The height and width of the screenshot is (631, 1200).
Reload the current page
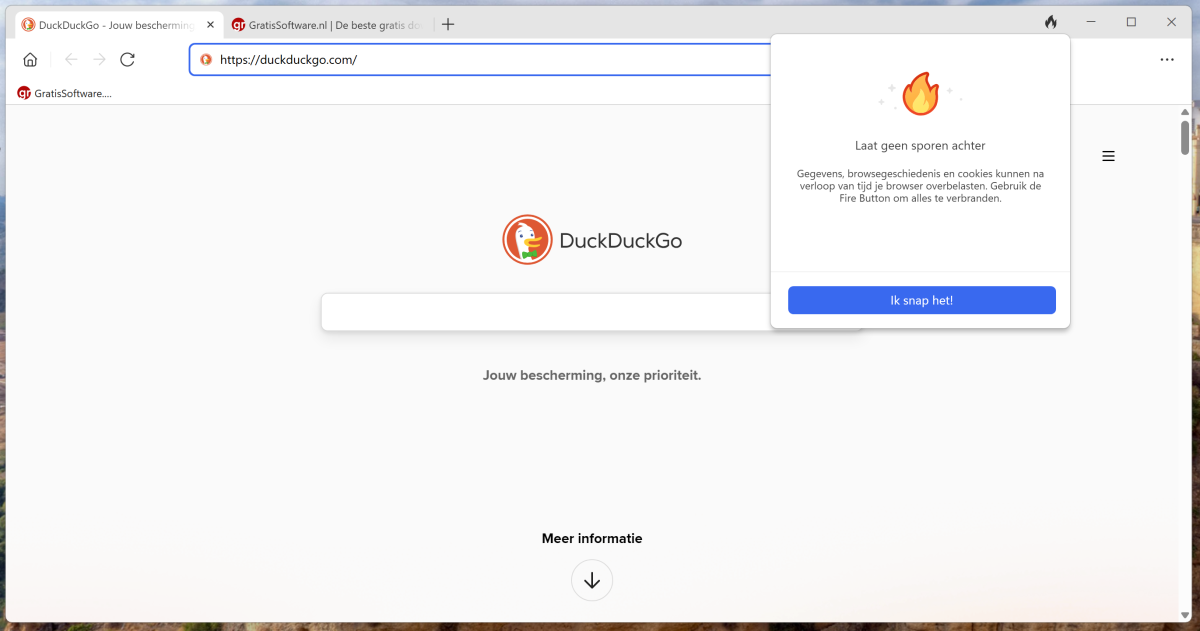click(127, 60)
